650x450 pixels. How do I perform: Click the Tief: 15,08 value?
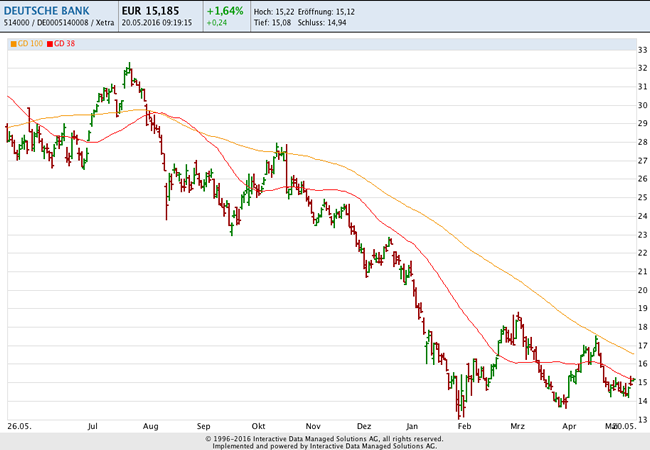(272, 23)
